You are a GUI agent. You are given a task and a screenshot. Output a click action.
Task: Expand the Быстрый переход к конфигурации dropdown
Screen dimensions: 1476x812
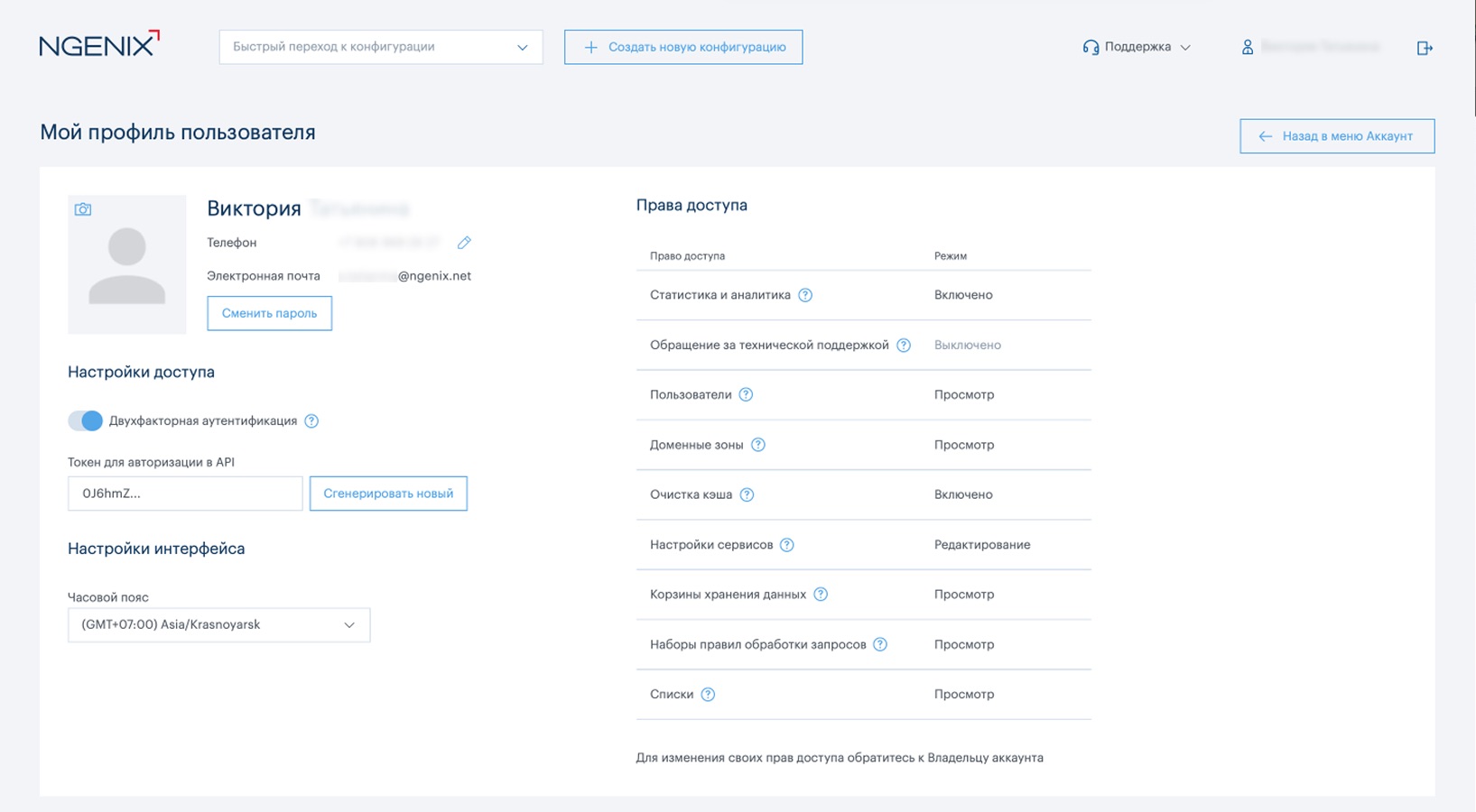pyautogui.click(x=380, y=47)
